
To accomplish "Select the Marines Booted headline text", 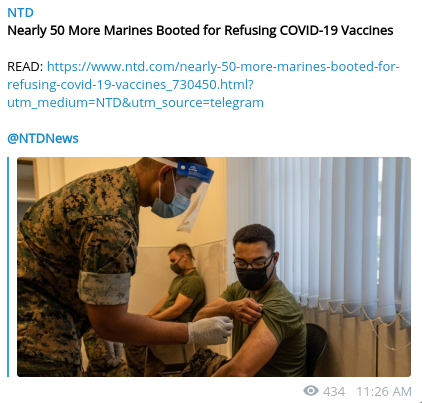I will [x=200, y=31].
